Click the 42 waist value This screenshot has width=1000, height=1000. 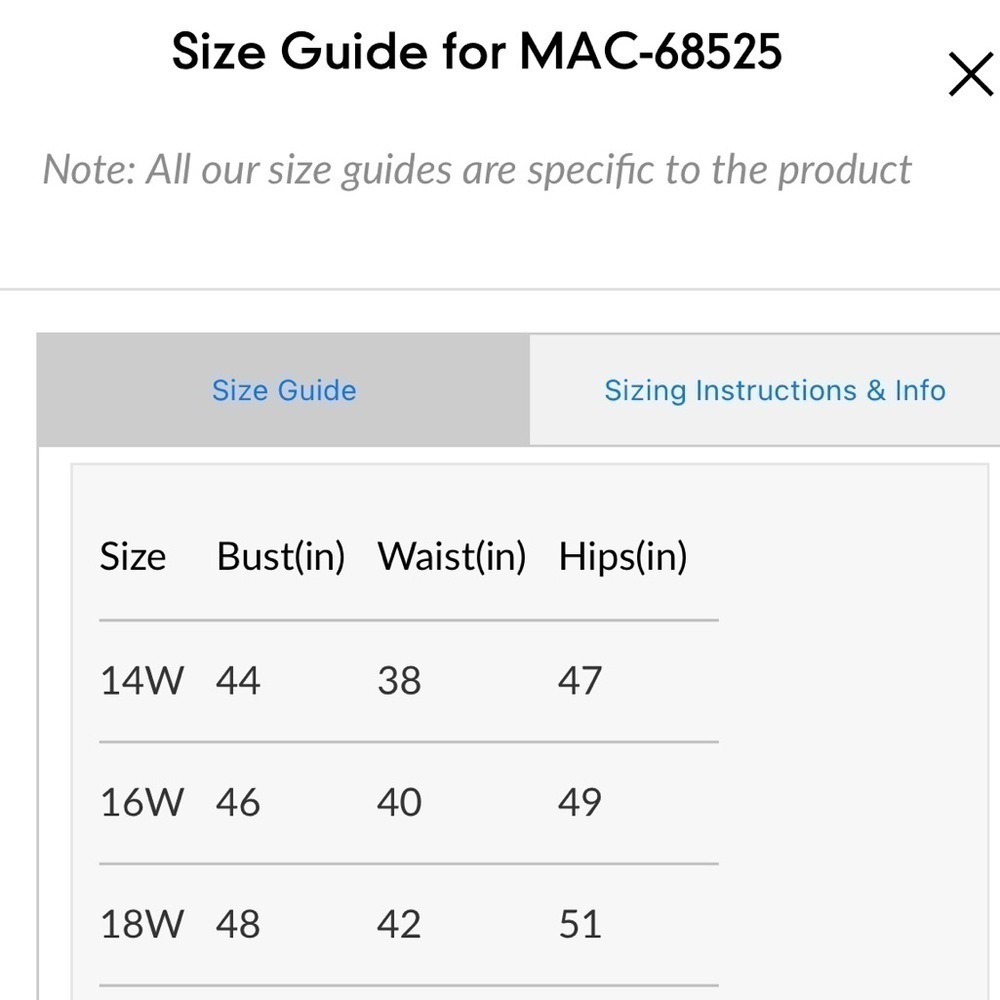click(x=399, y=924)
